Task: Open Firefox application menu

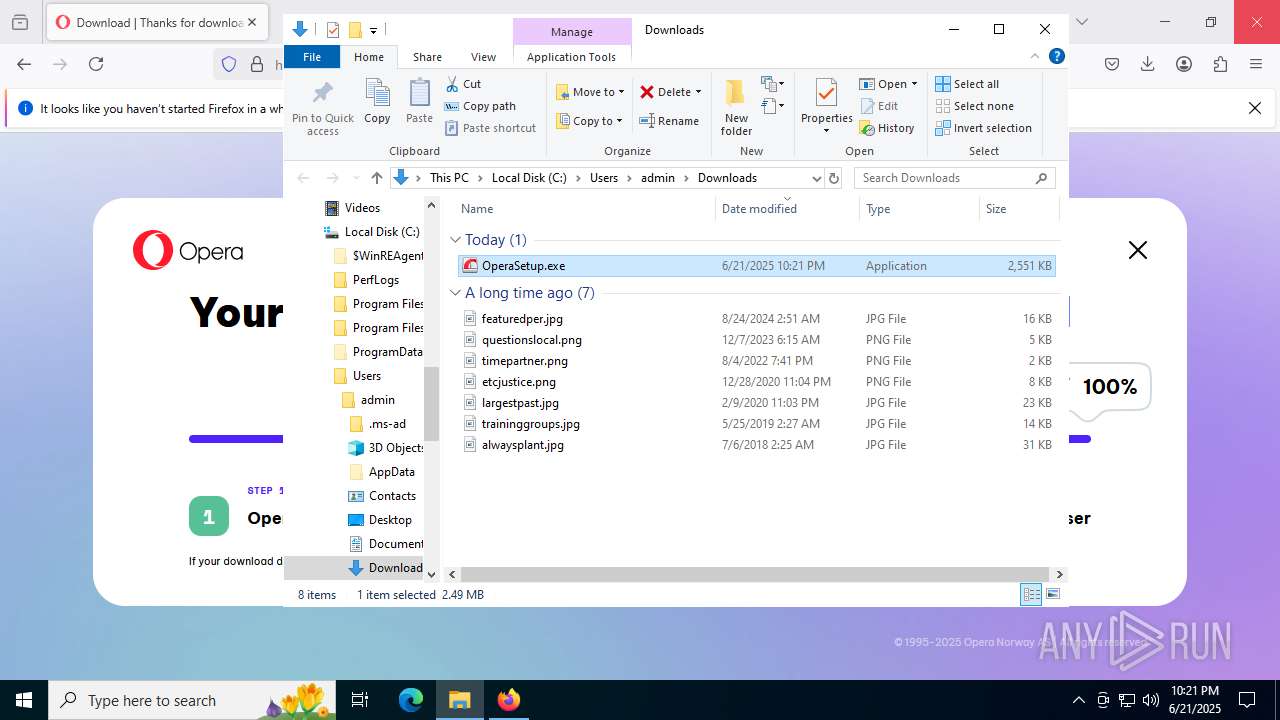Action: [x=1256, y=64]
